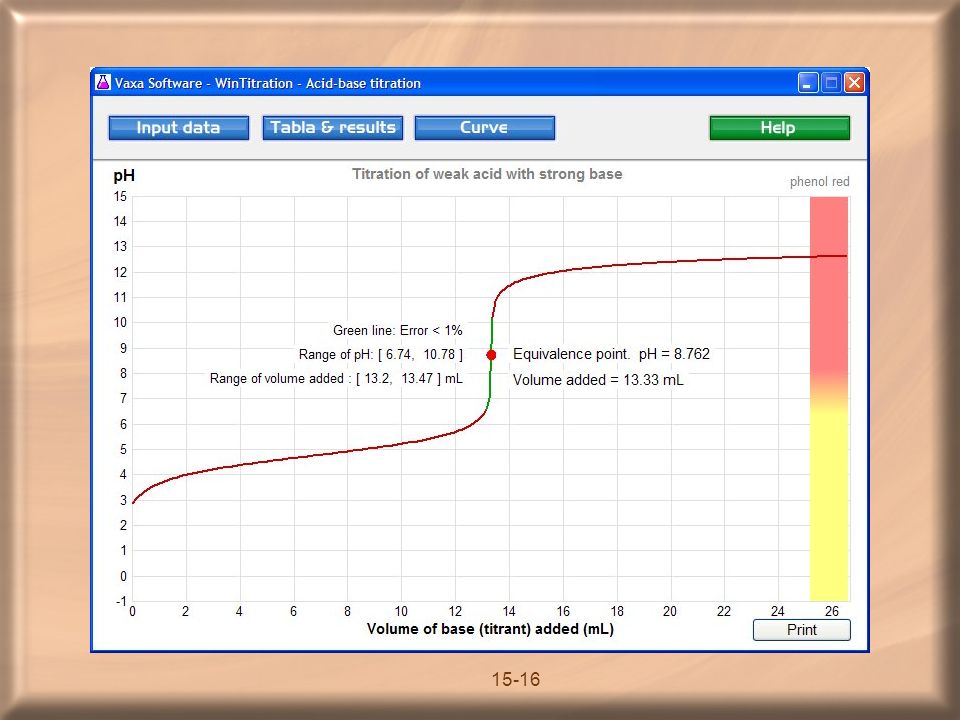
Task: Click the 'phenol red' indicator label
Action: pos(819,181)
